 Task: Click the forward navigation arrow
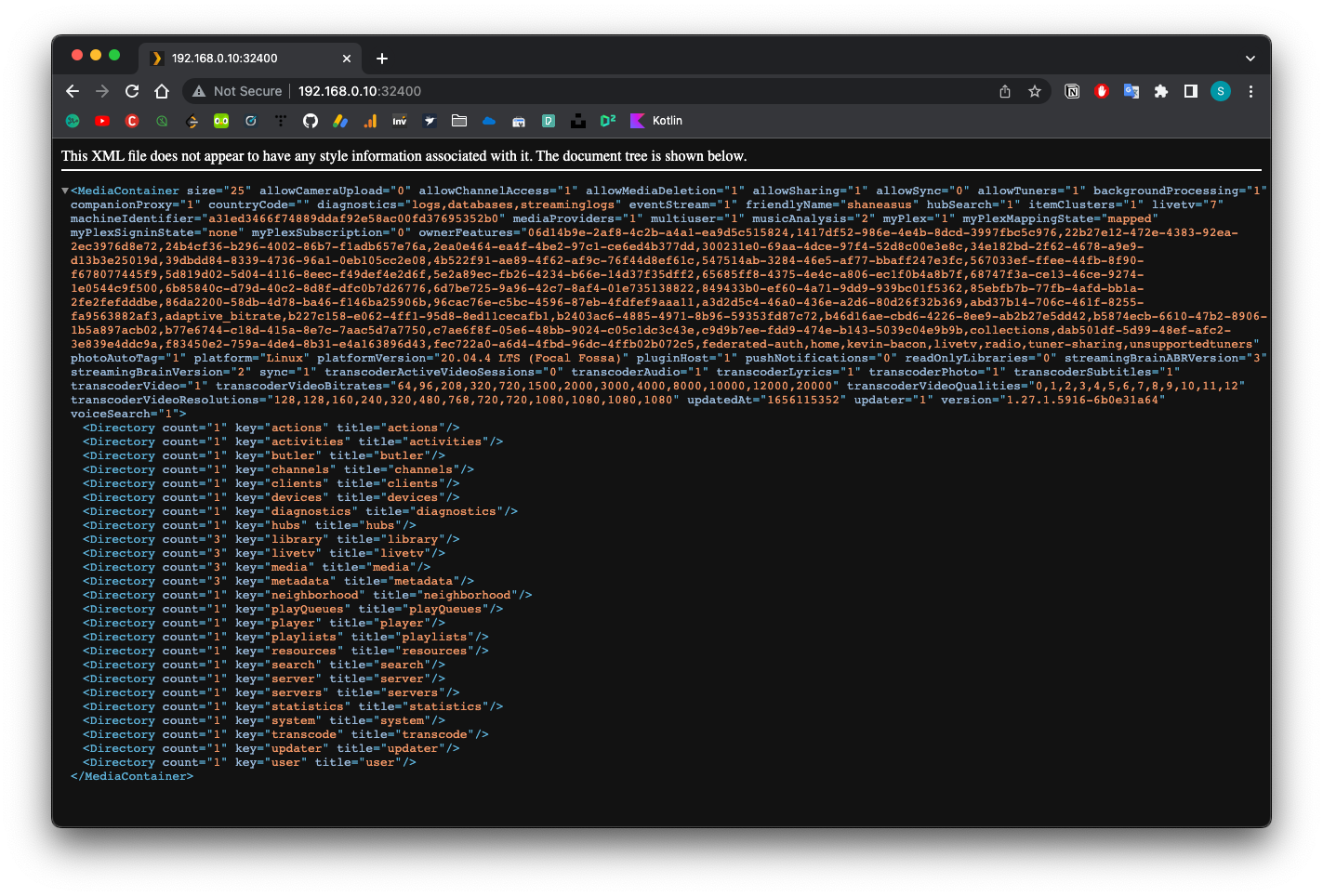click(102, 91)
